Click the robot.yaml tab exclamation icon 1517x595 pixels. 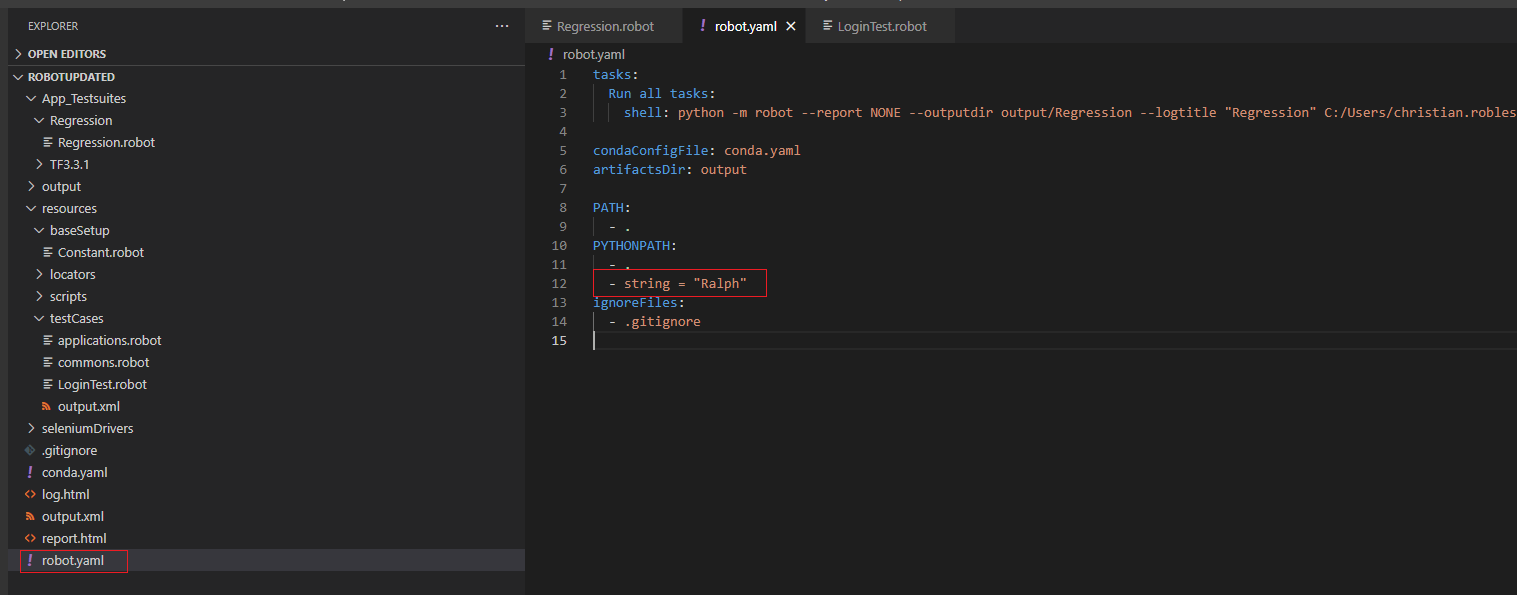pos(703,26)
